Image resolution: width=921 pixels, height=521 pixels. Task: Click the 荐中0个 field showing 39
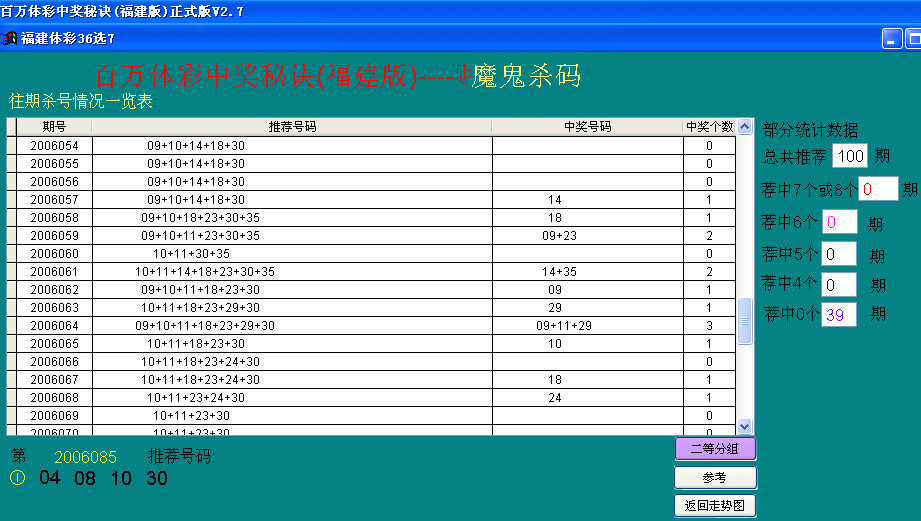pyautogui.click(x=839, y=314)
